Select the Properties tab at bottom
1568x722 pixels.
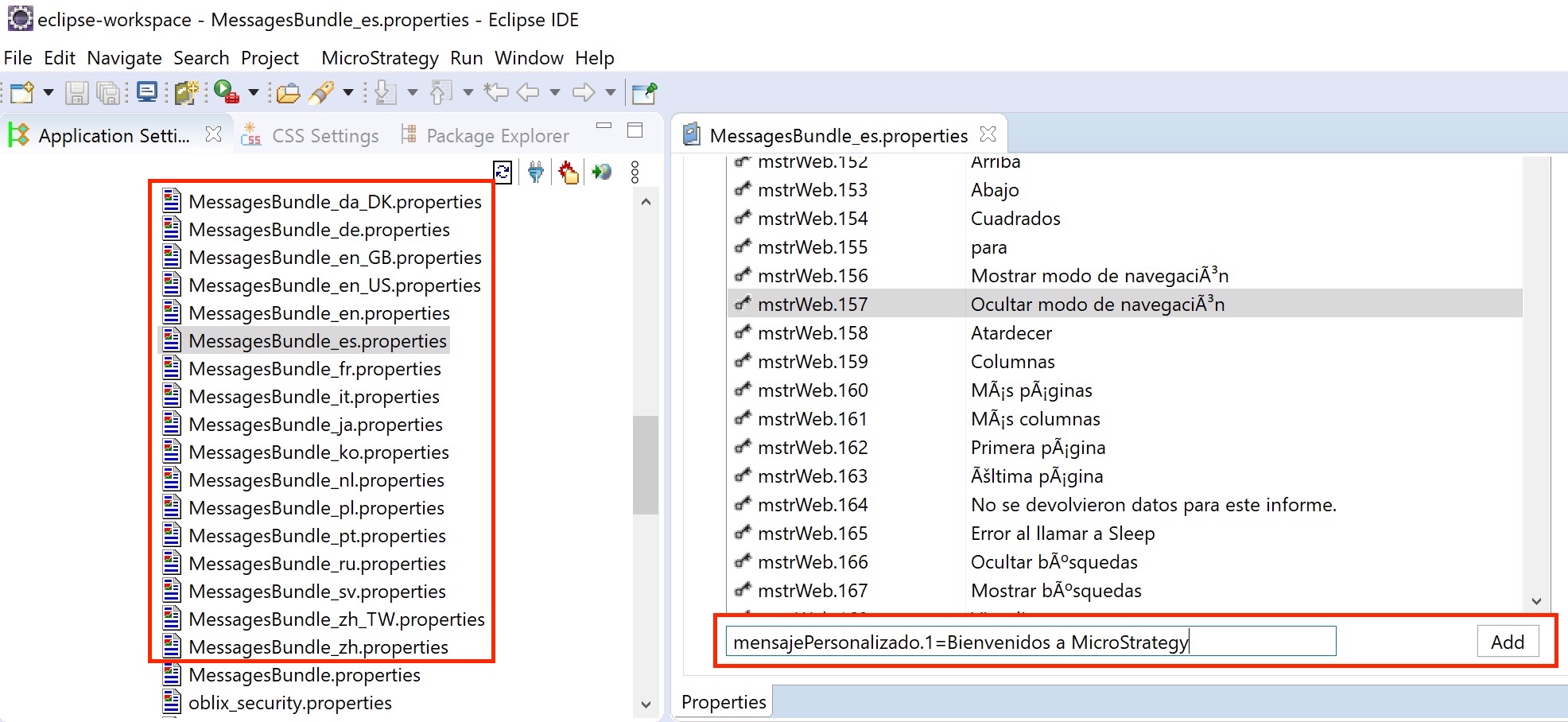[x=724, y=702]
